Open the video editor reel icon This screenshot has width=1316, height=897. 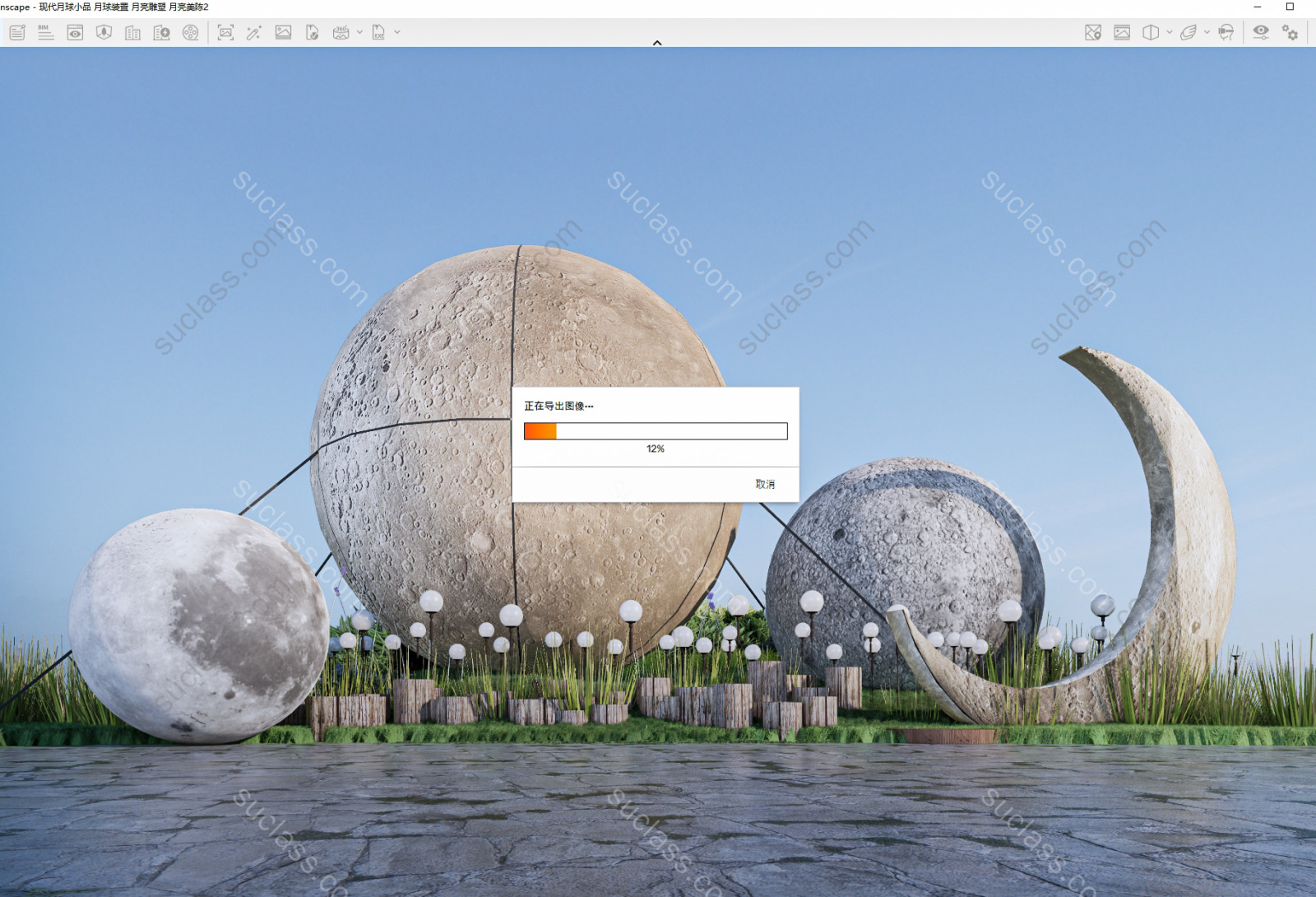pyautogui.click(x=190, y=33)
